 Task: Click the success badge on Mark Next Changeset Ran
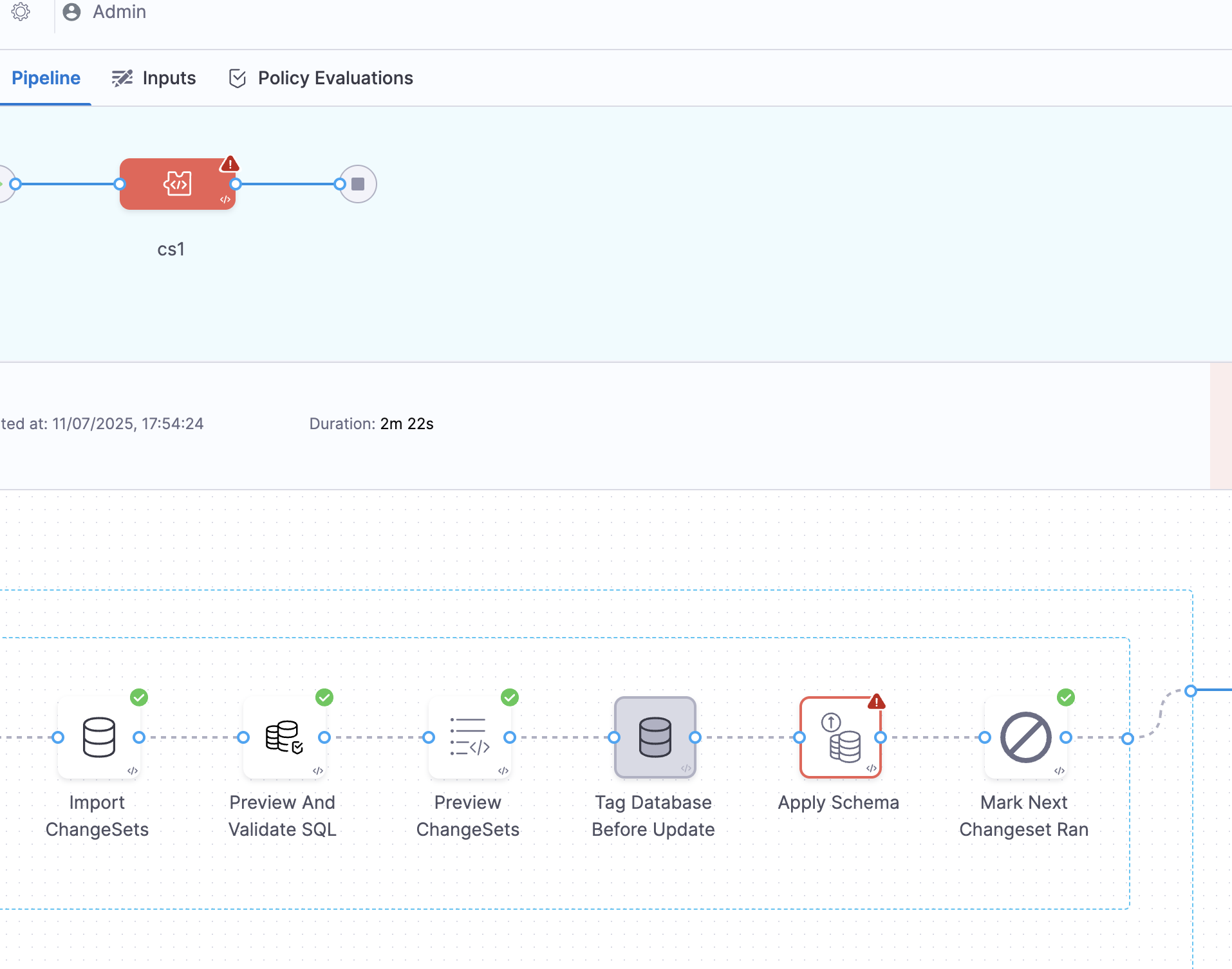coord(1065,697)
